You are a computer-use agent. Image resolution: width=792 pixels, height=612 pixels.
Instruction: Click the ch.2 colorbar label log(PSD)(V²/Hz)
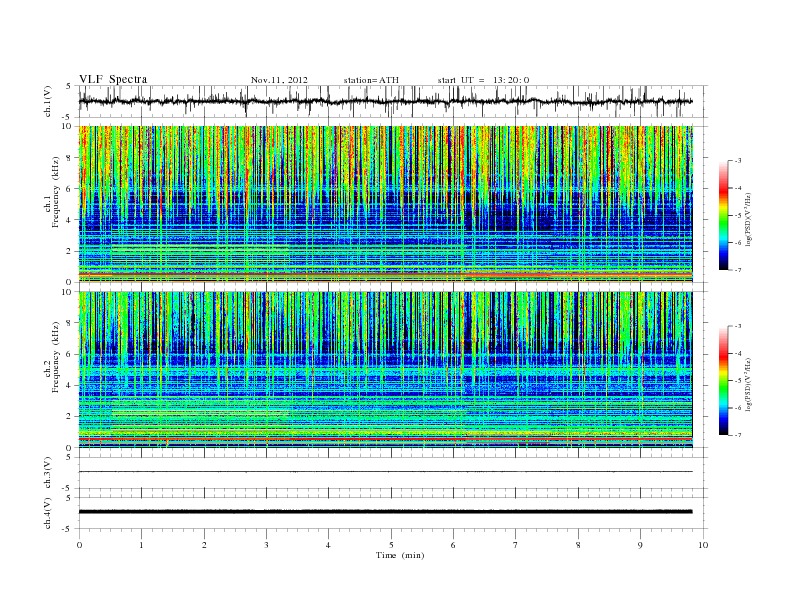[749, 385]
